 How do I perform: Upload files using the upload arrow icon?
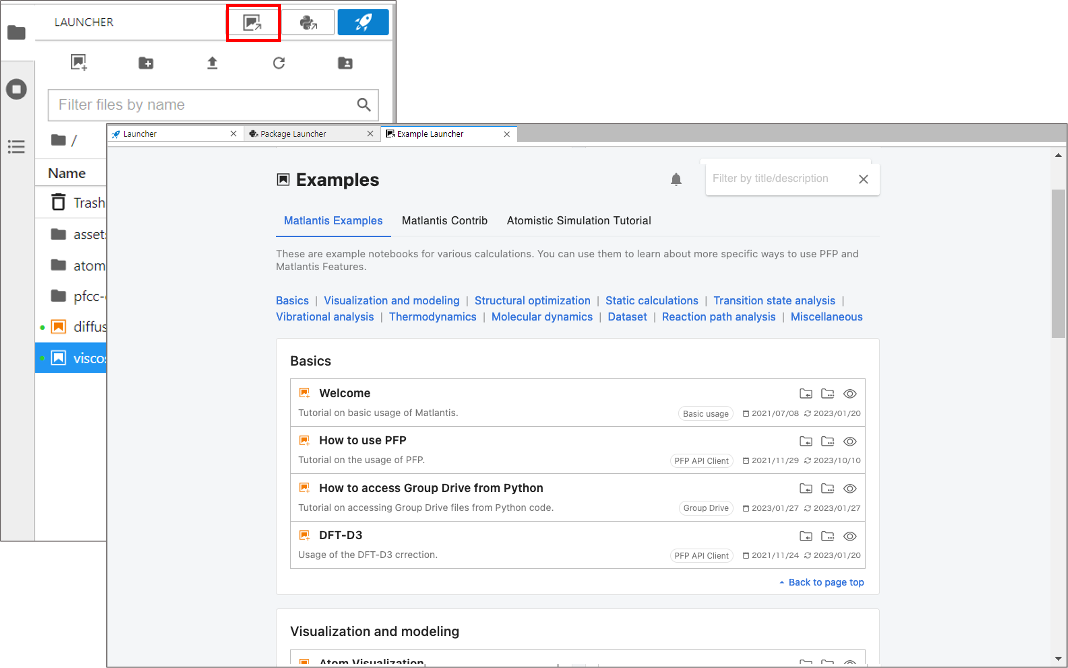coord(212,63)
